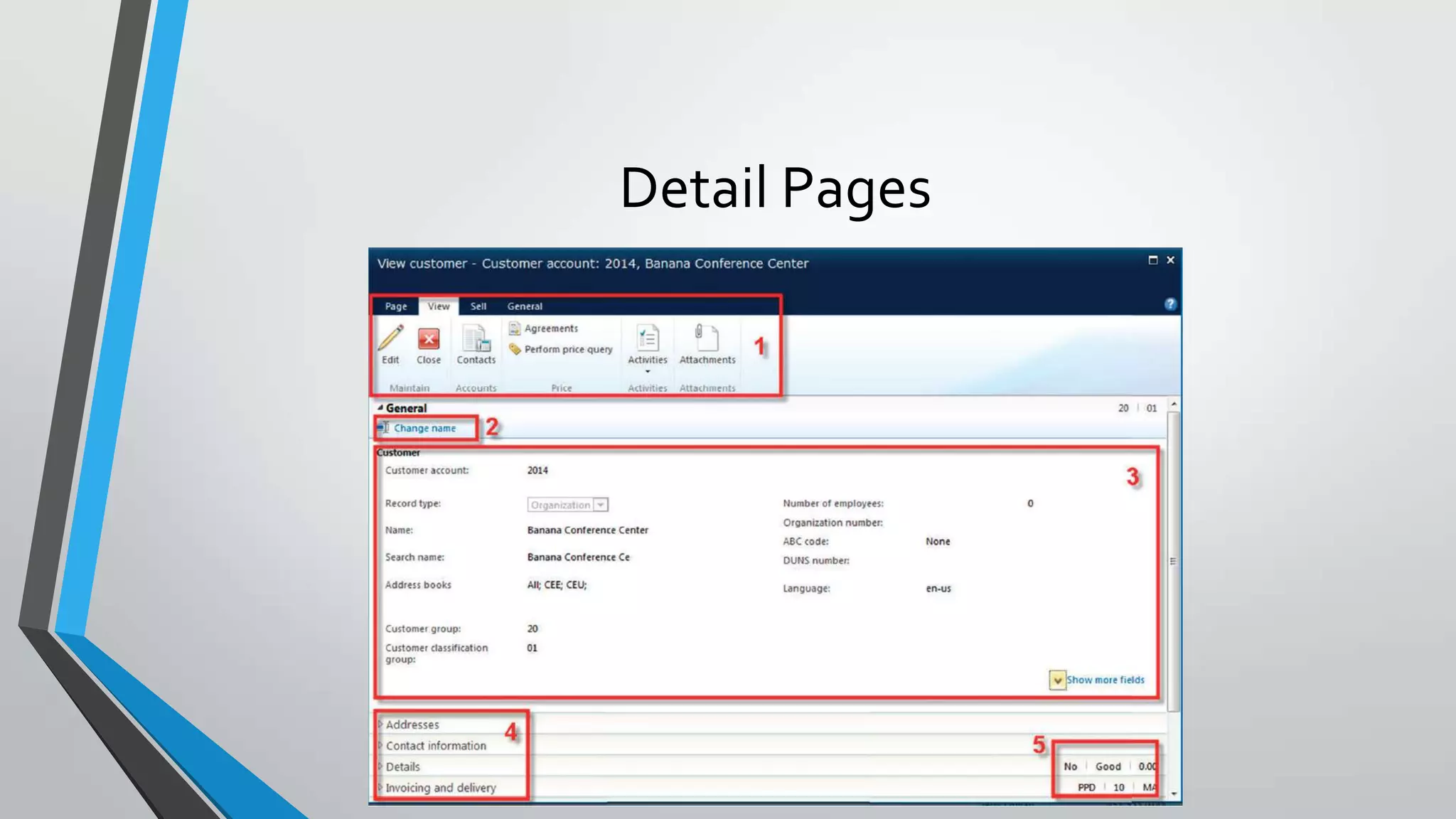The height and width of the screenshot is (819, 1456).
Task: Expand the Contact information section
Action: pyautogui.click(x=380, y=746)
